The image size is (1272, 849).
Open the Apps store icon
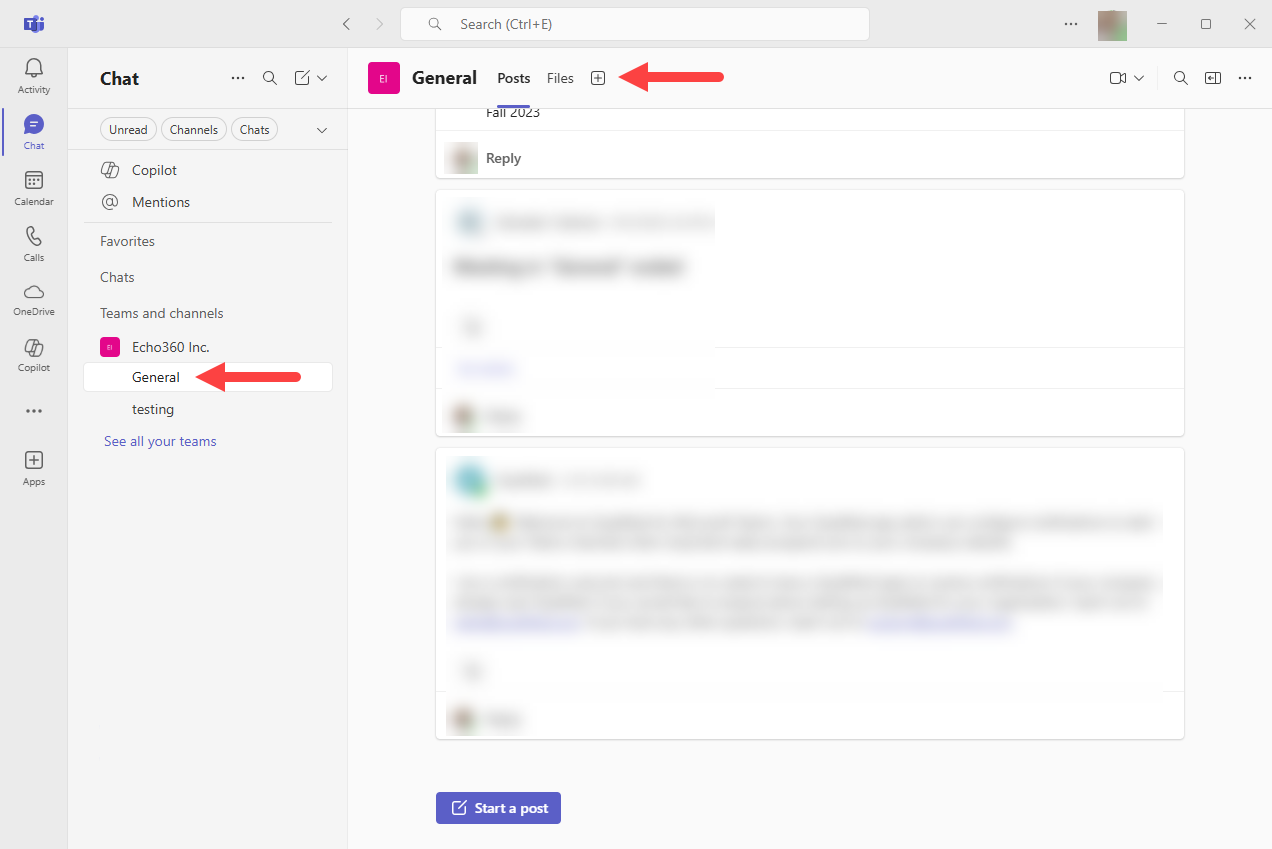pyautogui.click(x=34, y=467)
